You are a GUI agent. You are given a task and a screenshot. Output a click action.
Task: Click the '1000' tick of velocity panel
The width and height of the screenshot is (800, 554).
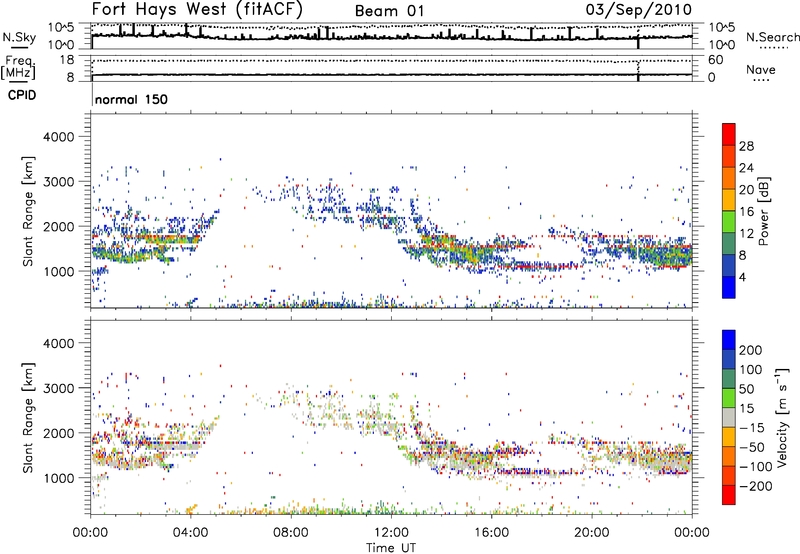pyautogui.click(x=58, y=478)
